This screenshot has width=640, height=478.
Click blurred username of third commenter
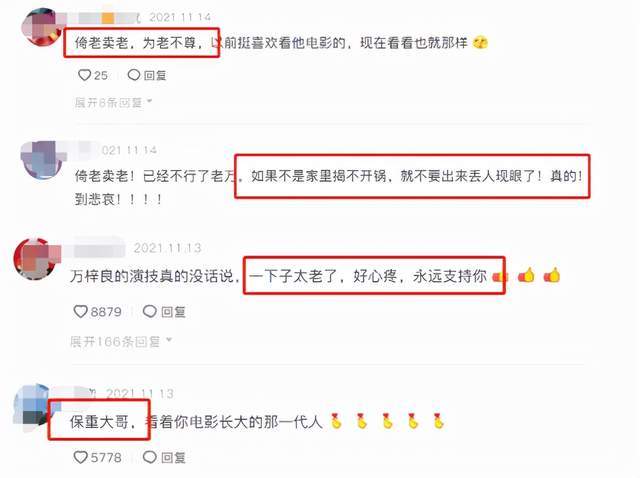(x=94, y=247)
